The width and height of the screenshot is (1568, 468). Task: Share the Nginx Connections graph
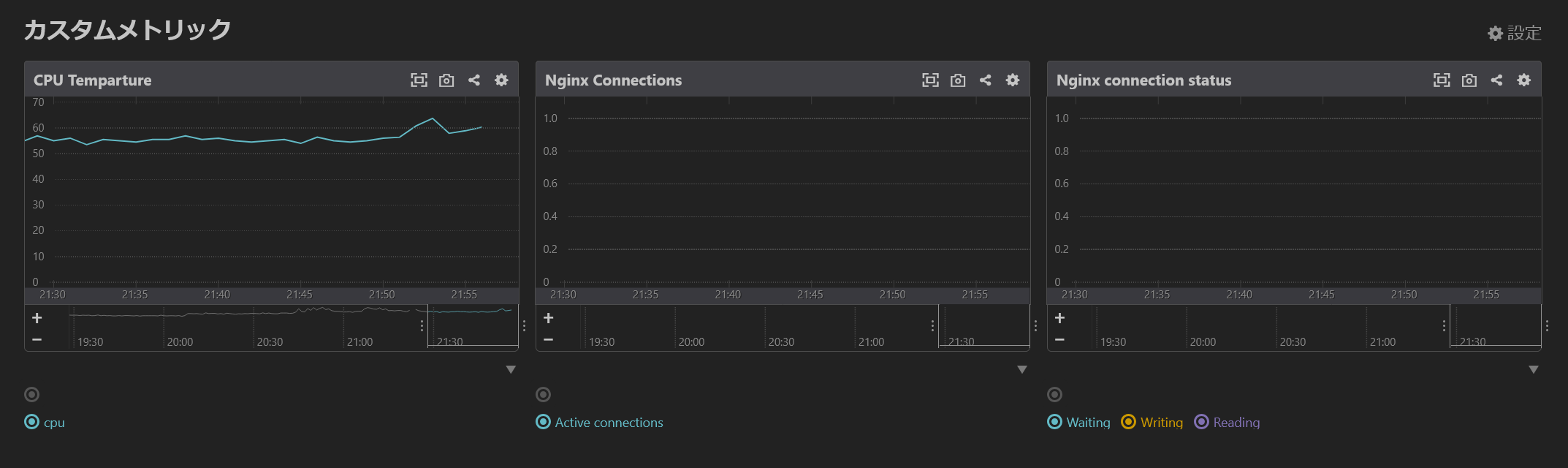986,80
